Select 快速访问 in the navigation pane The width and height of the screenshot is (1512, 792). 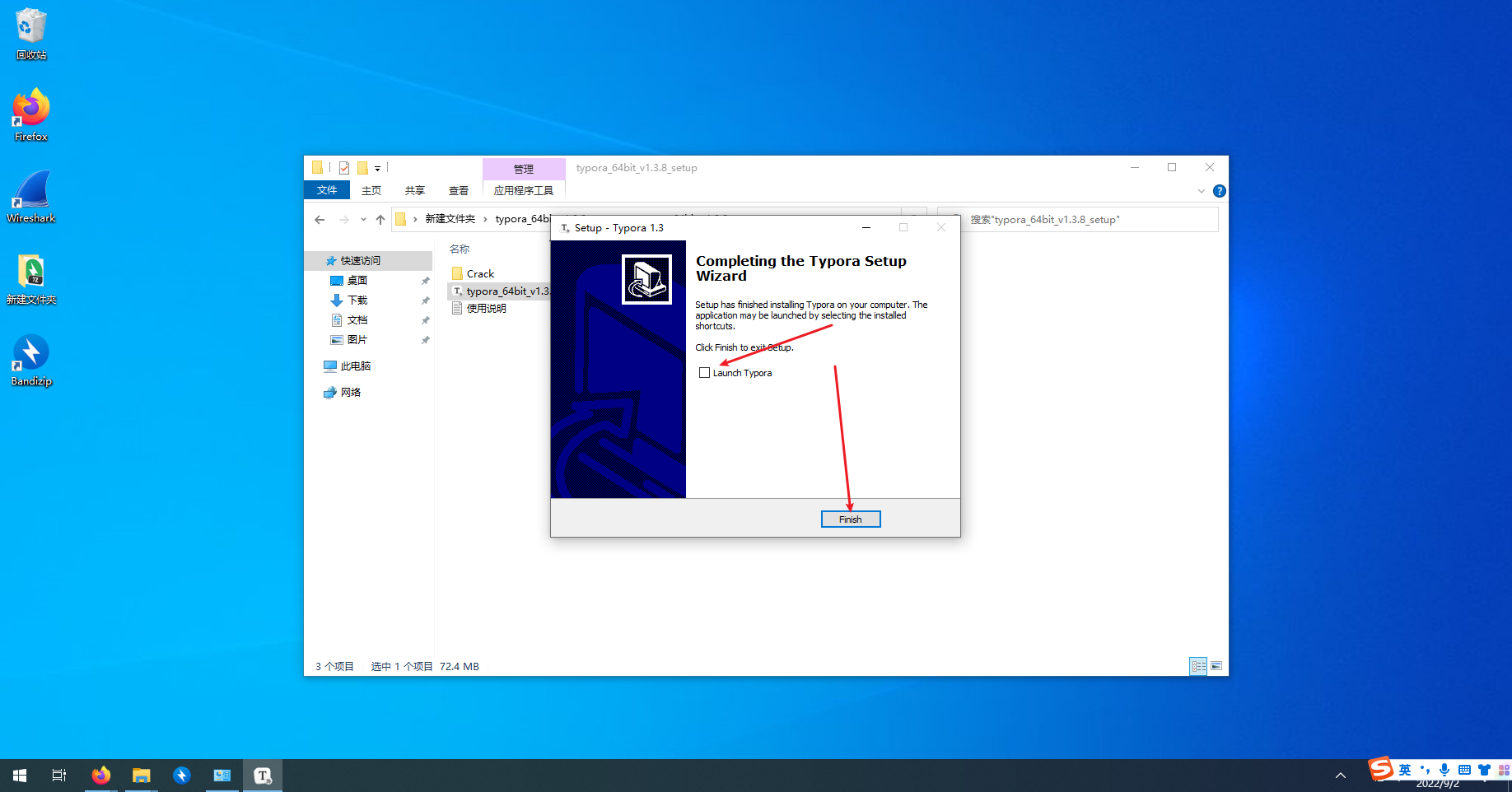click(369, 260)
